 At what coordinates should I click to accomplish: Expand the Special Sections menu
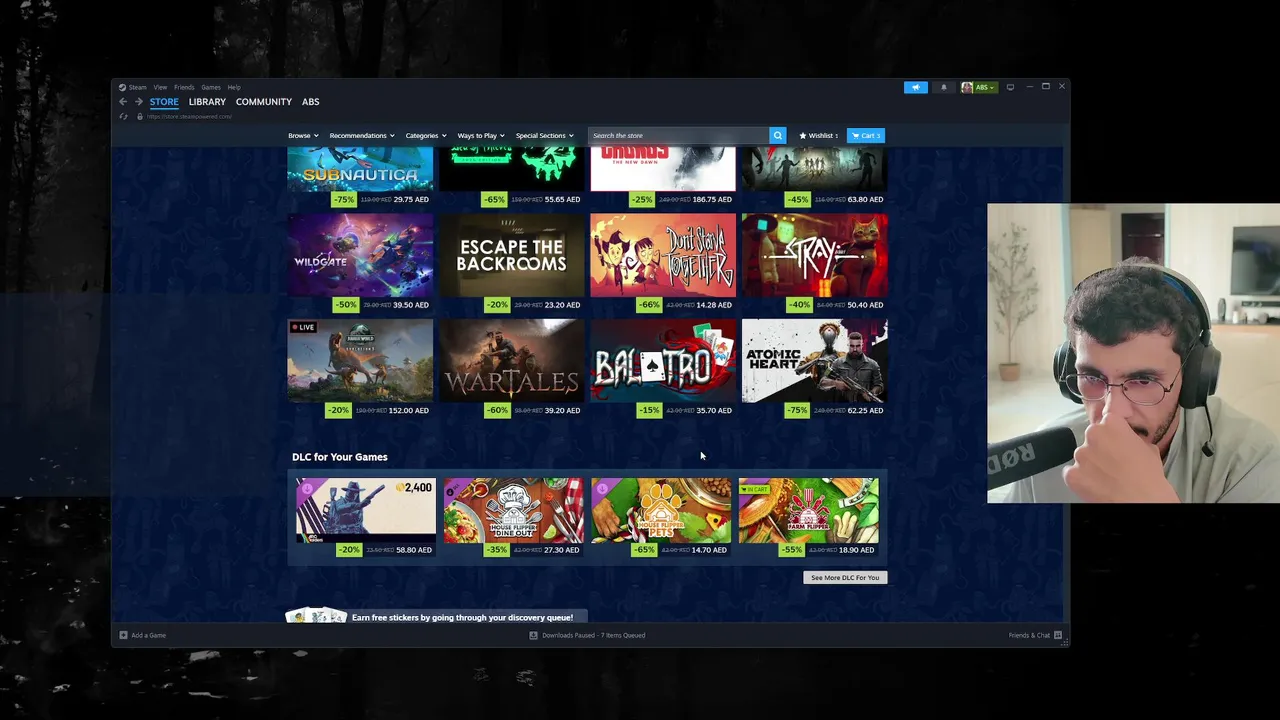pos(545,135)
